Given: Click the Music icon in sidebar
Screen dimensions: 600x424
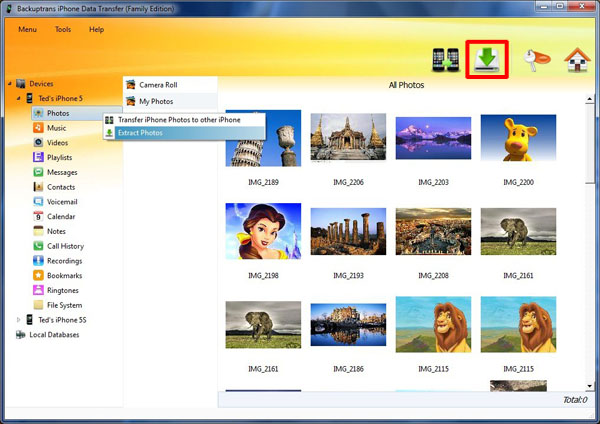Looking at the screenshot, I should (x=38, y=128).
